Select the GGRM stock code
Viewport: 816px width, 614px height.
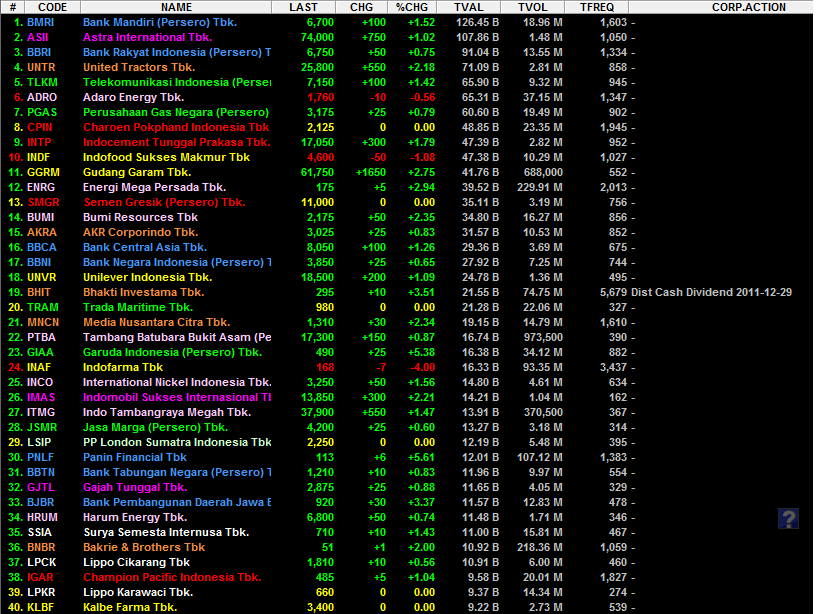43,172
